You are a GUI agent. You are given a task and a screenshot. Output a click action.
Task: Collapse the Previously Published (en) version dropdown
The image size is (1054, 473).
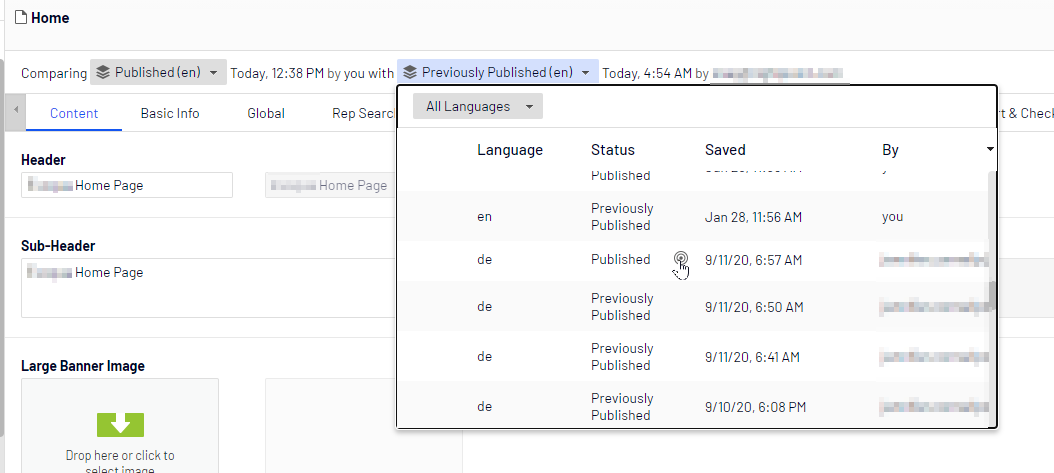[585, 73]
